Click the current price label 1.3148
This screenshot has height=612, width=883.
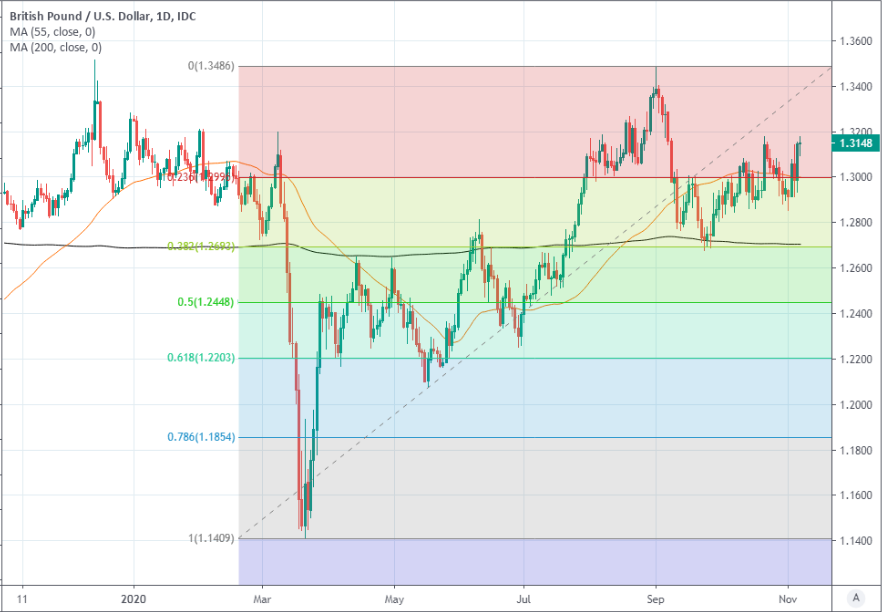[858, 143]
